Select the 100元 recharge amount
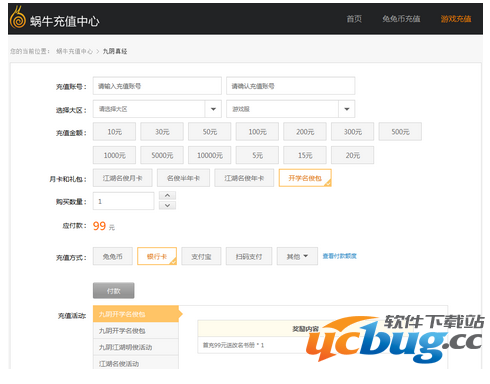The image size is (490, 384). (x=257, y=132)
